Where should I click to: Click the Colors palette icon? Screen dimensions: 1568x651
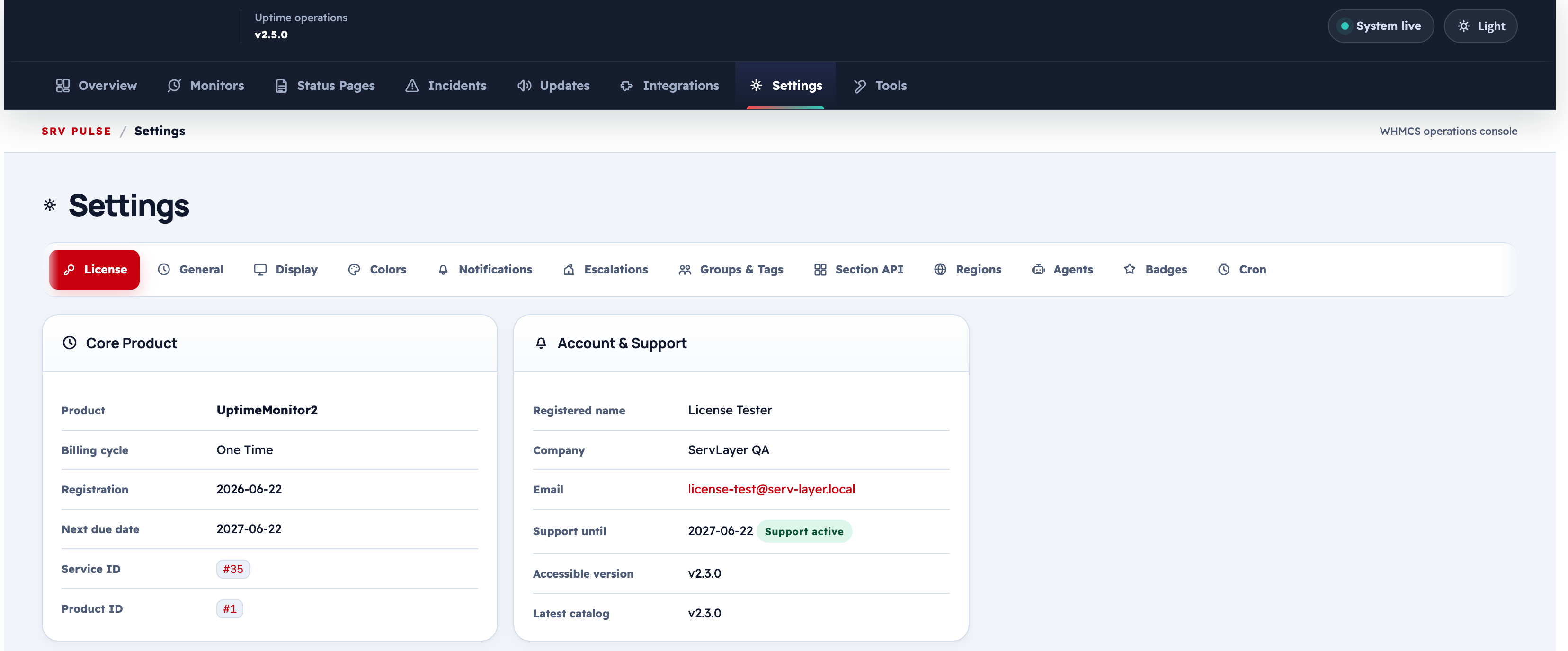[x=354, y=270]
